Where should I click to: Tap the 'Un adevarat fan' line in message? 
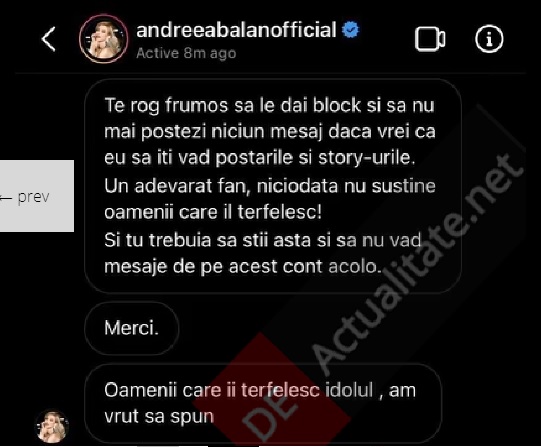pos(270,186)
